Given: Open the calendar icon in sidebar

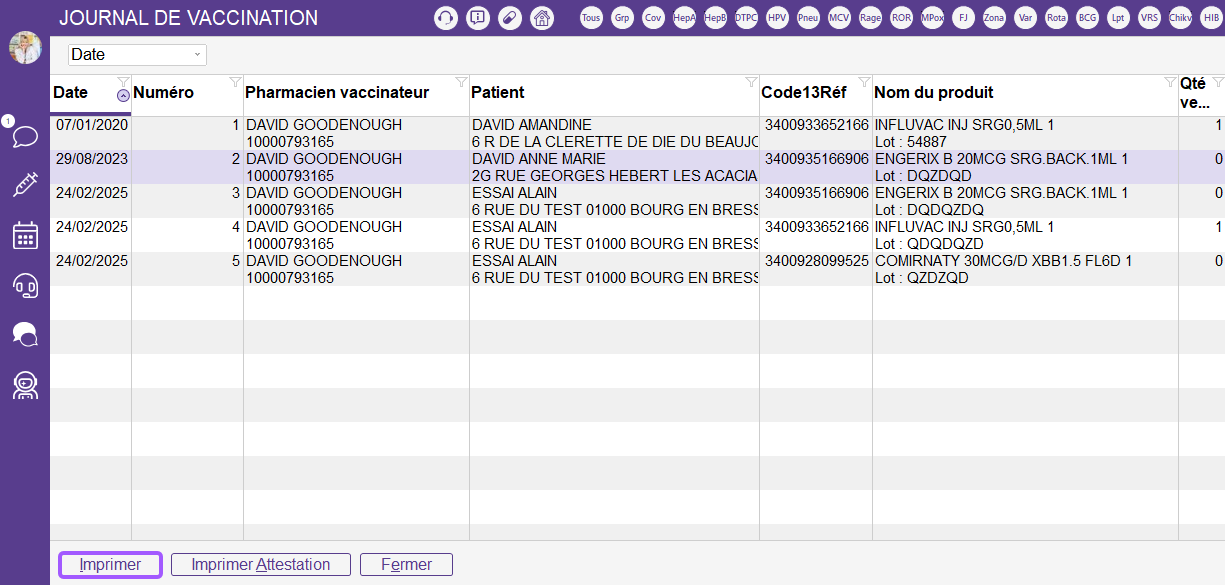Looking at the screenshot, I should coord(25,235).
